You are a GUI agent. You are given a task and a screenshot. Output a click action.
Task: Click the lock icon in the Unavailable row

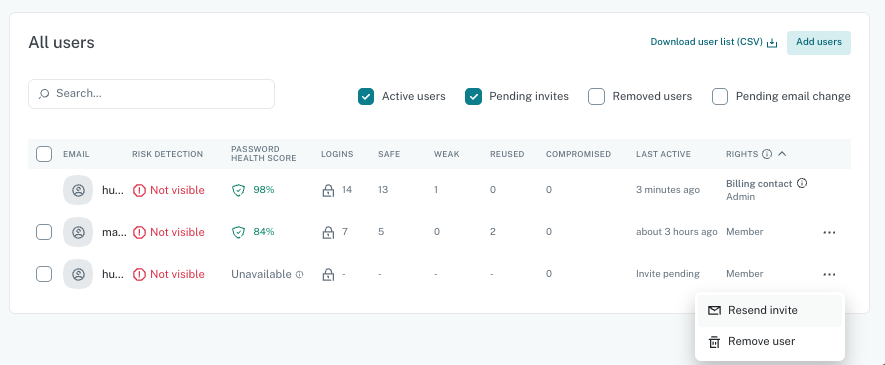(328, 275)
